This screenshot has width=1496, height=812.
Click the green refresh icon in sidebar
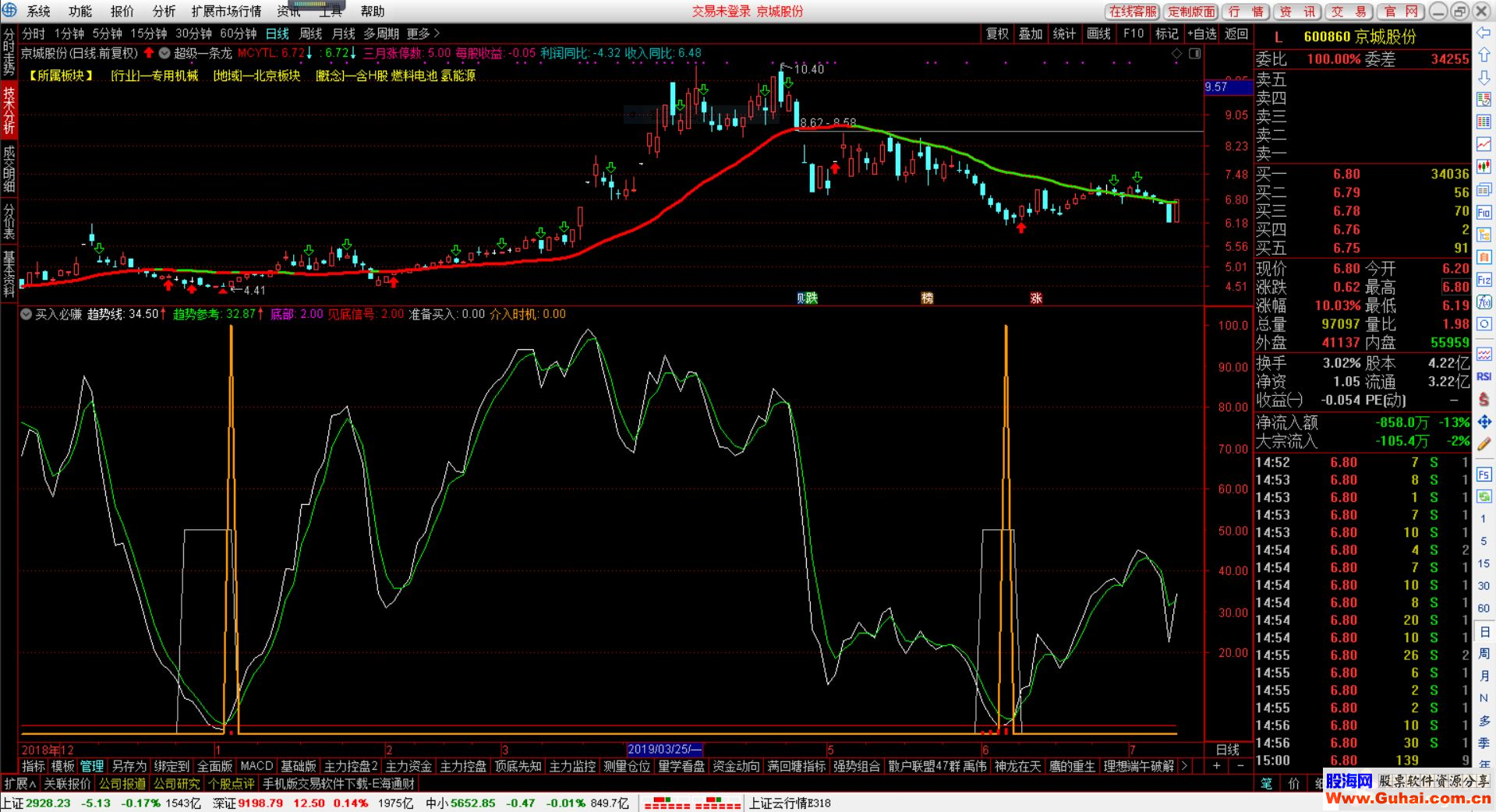tap(1484, 496)
